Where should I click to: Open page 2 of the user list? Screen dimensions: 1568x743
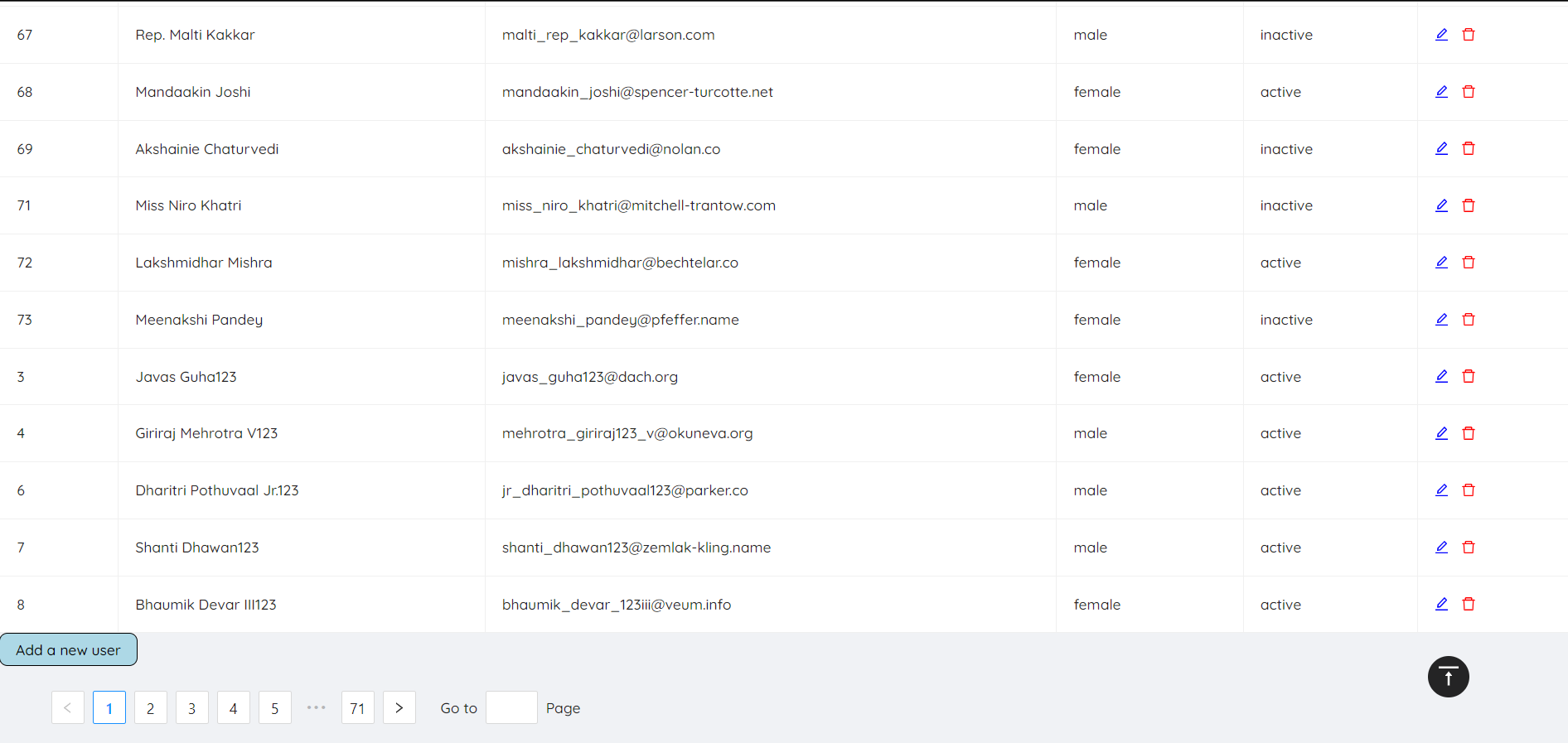[150, 707]
